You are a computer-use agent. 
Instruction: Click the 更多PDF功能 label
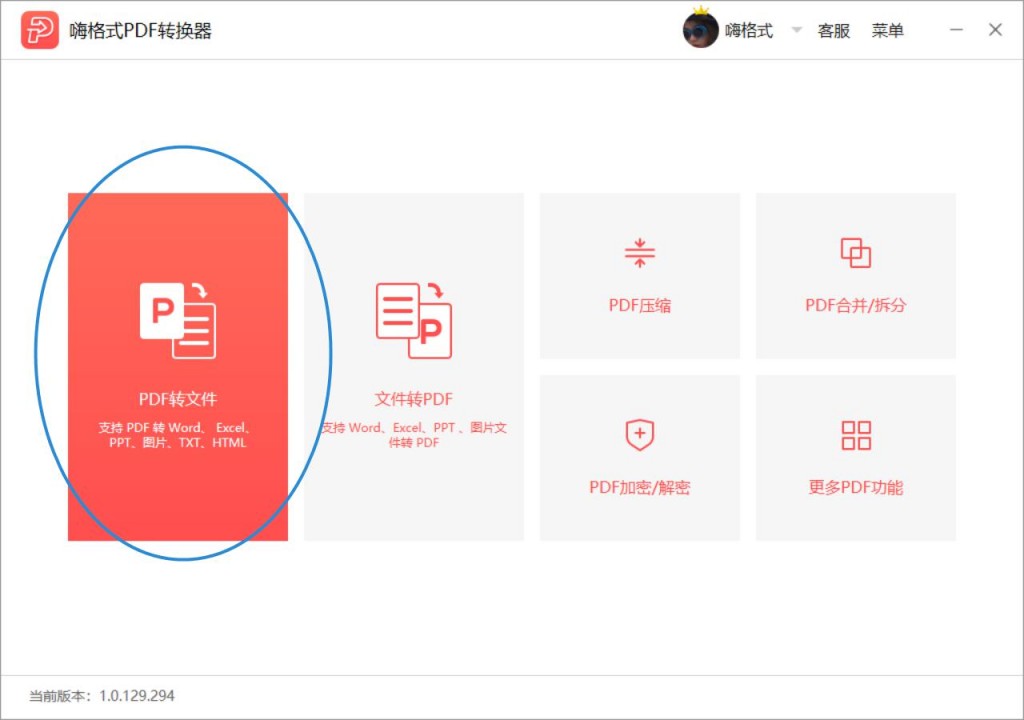coord(856,487)
